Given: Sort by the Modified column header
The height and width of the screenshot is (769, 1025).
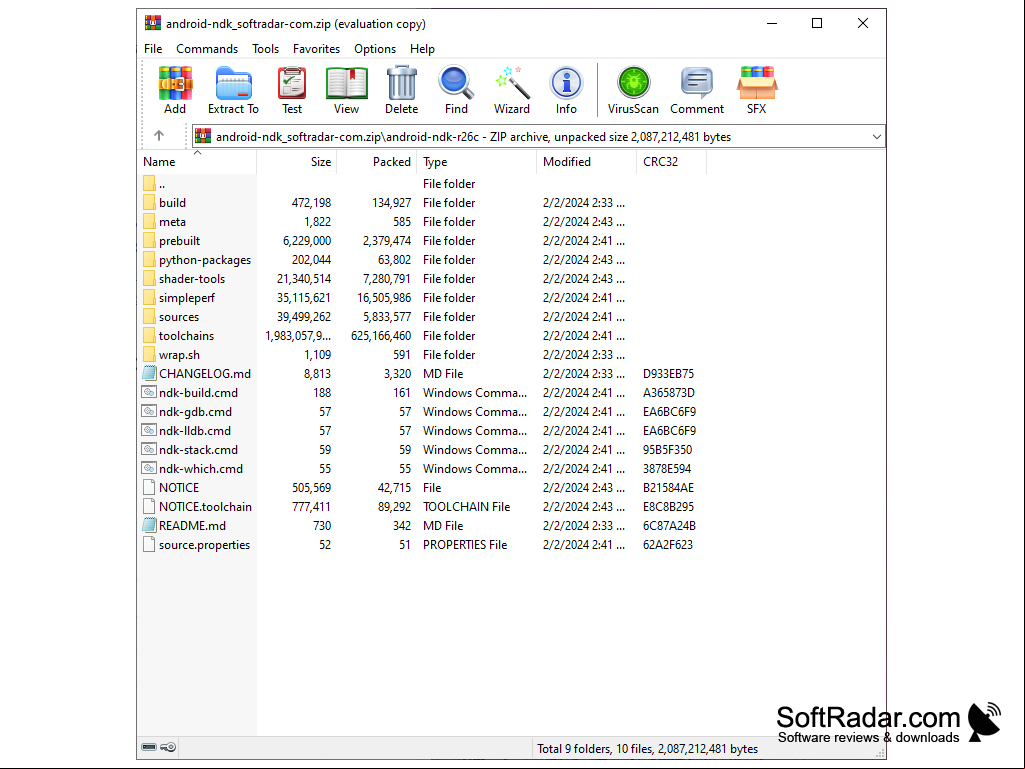Looking at the screenshot, I should tap(586, 162).
